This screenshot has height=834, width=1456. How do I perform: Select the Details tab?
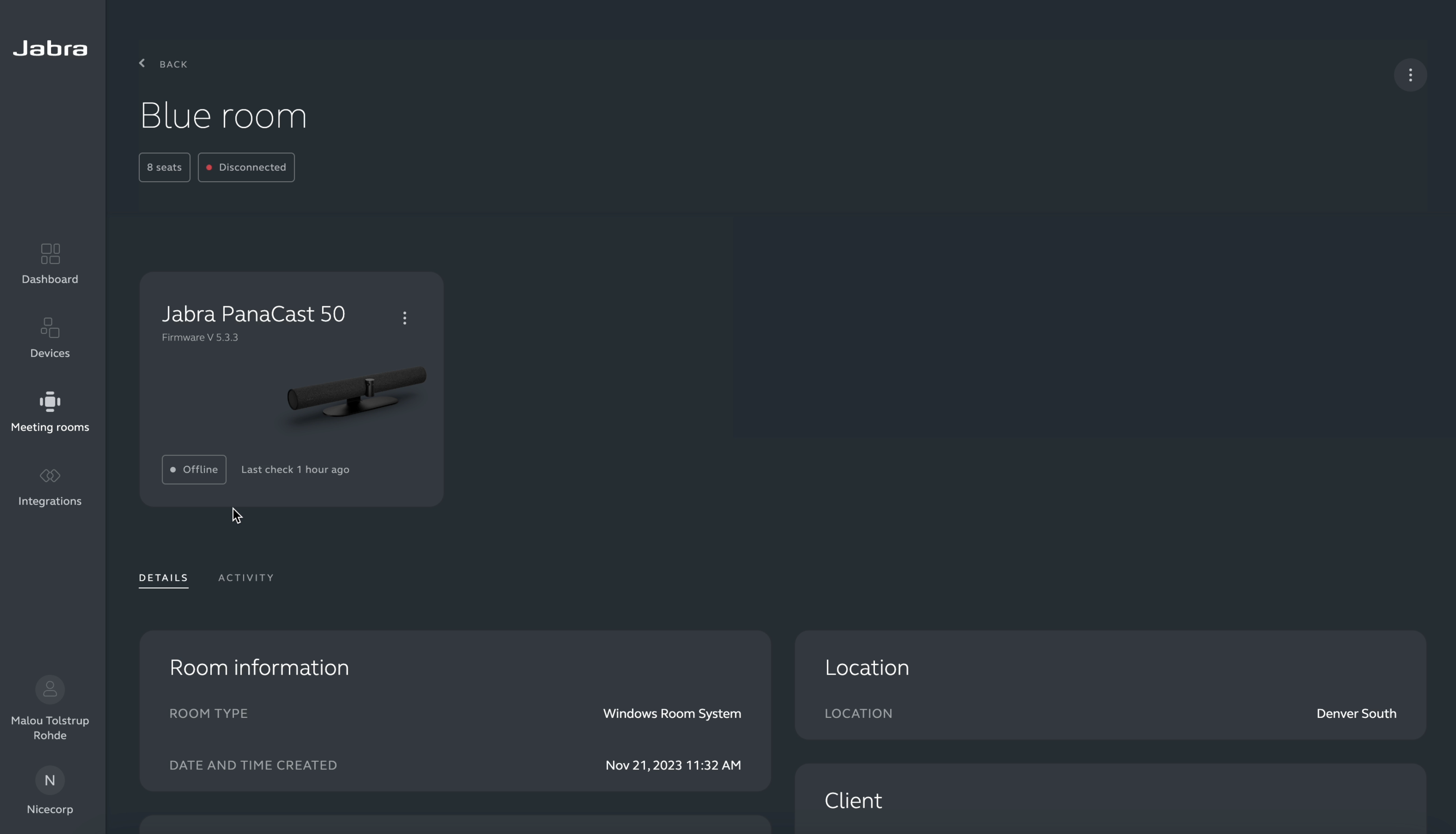click(x=164, y=578)
